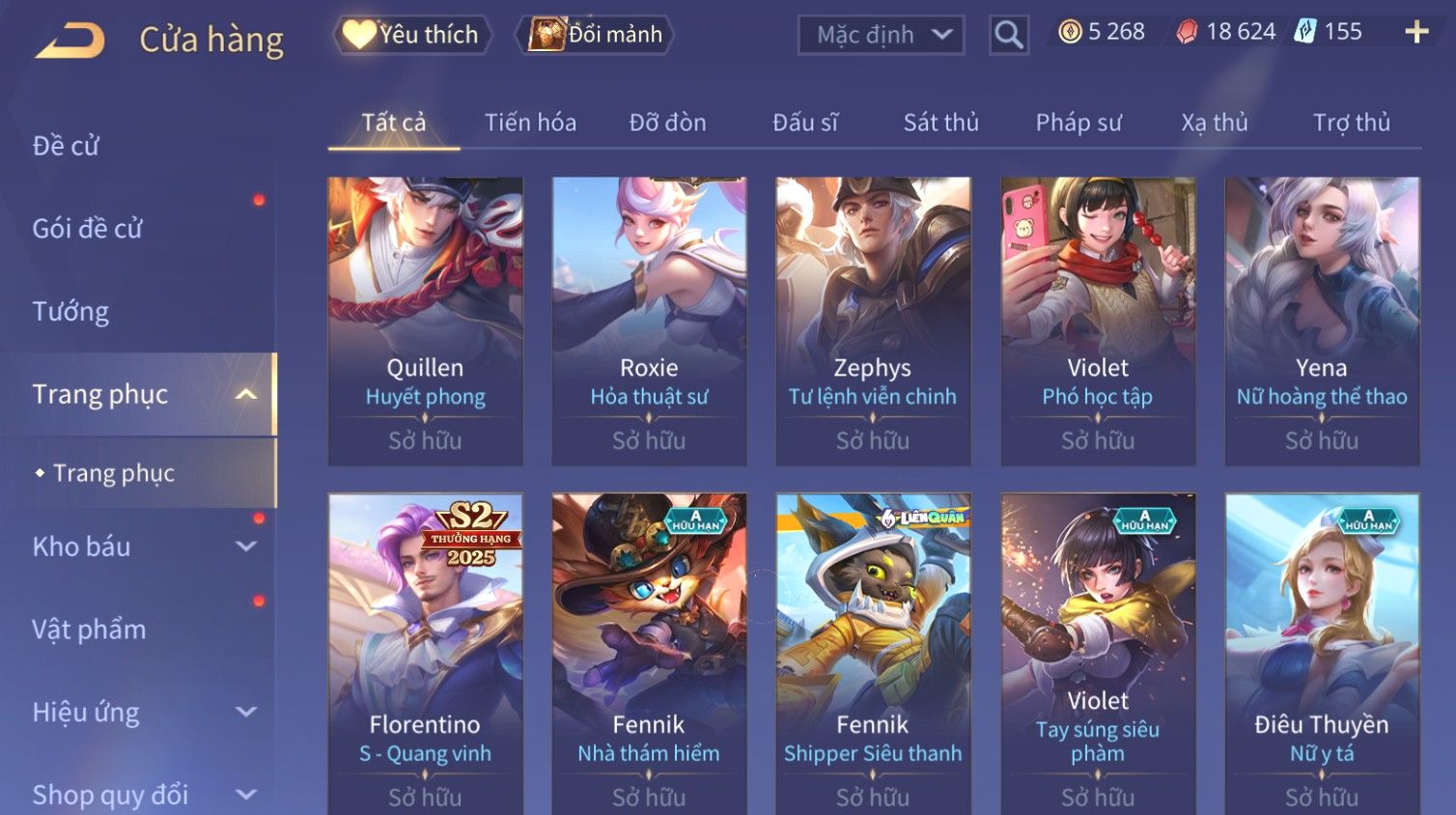
Task: Go back using the golden return arrow
Action: point(70,41)
